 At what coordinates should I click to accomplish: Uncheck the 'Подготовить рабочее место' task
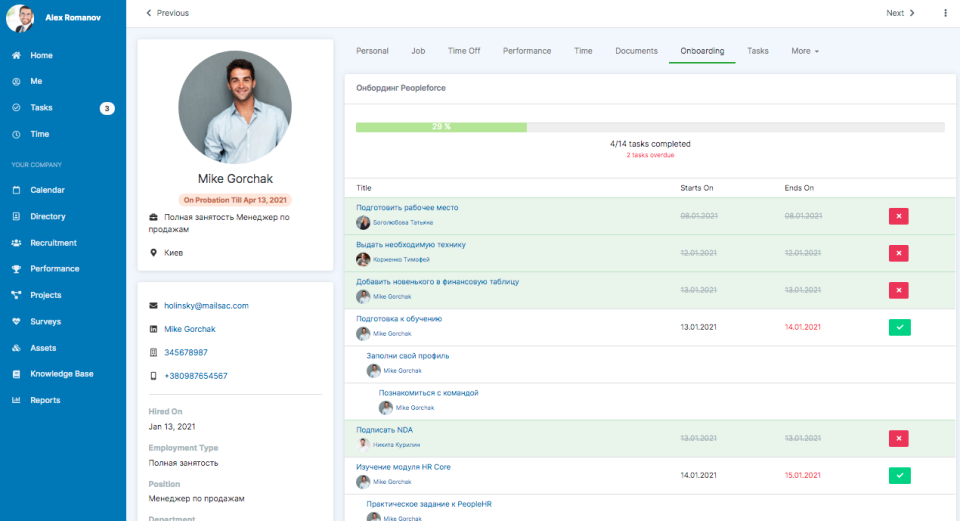[898, 216]
